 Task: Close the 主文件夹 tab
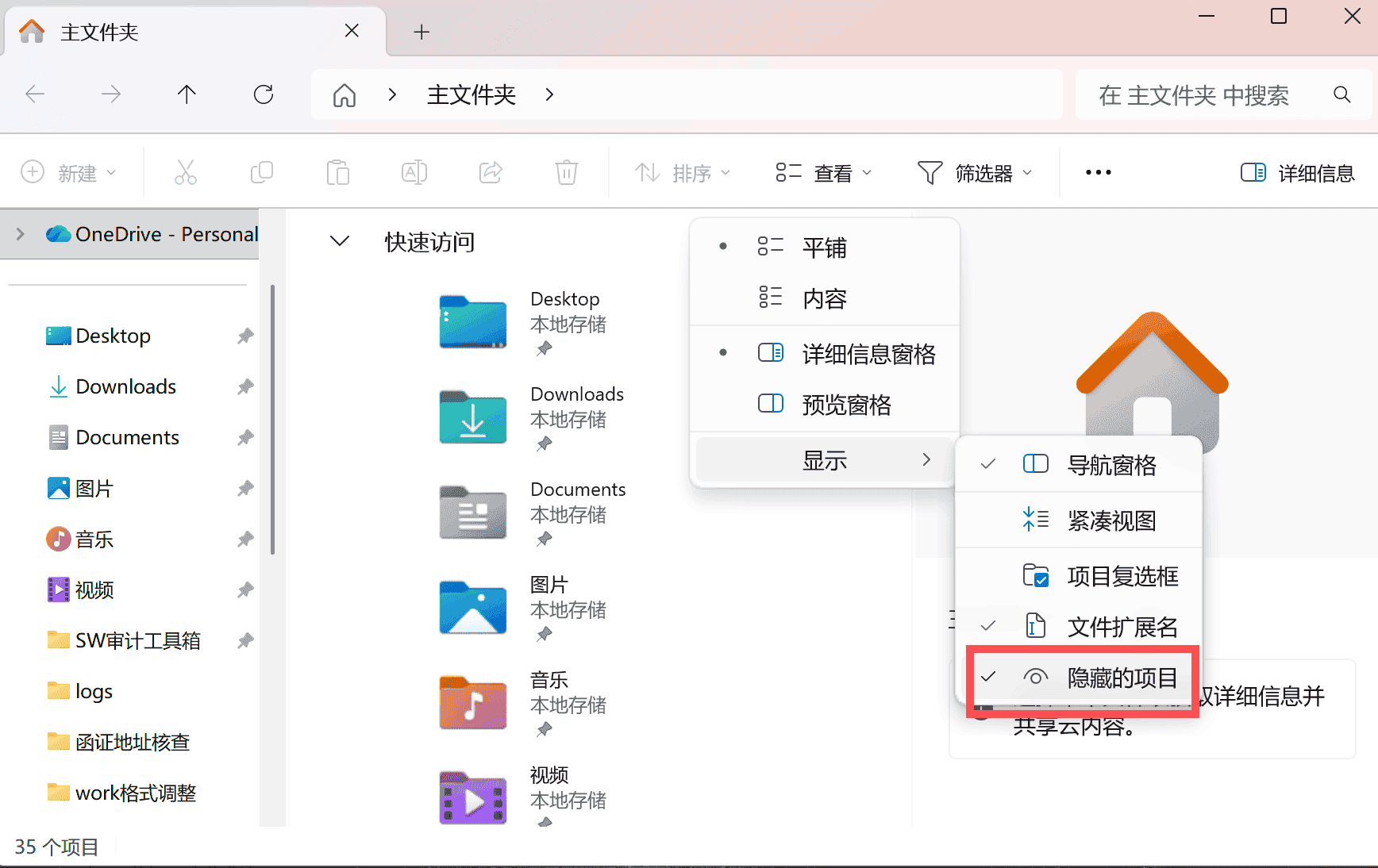click(352, 31)
